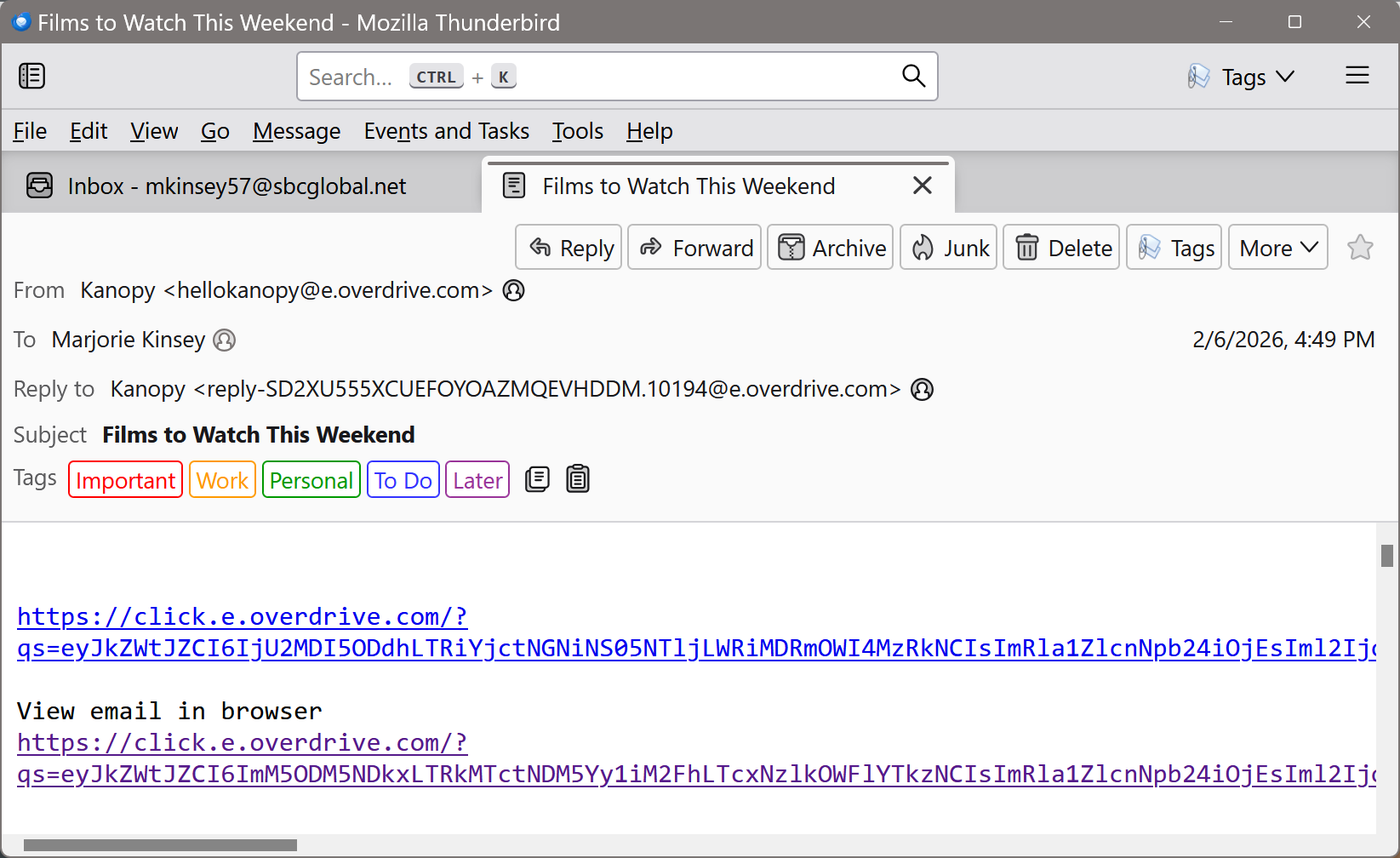1400x858 pixels.
Task: Open the Message menu
Action: pyautogui.click(x=297, y=131)
